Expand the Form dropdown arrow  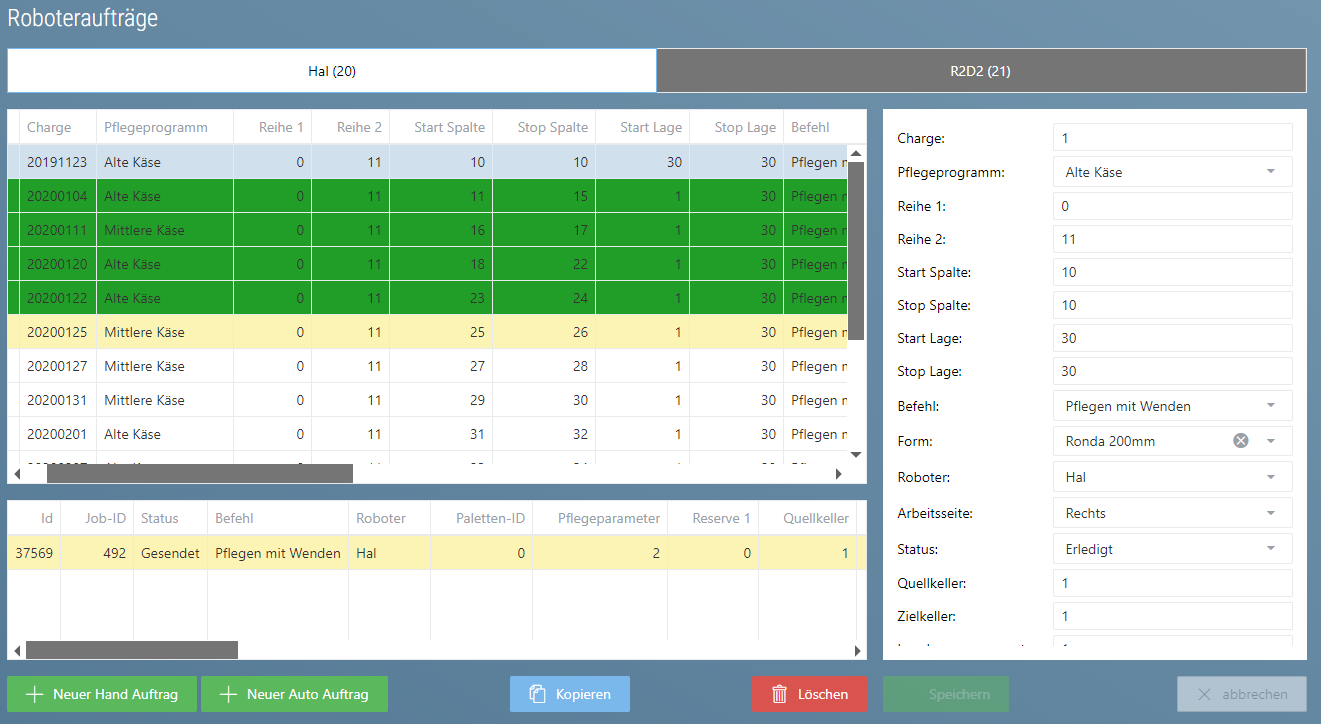1271,441
